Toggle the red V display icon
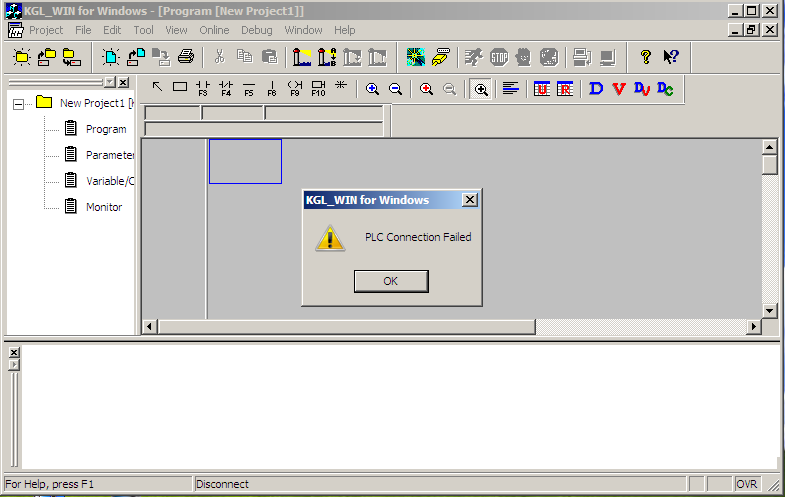 (x=619, y=89)
